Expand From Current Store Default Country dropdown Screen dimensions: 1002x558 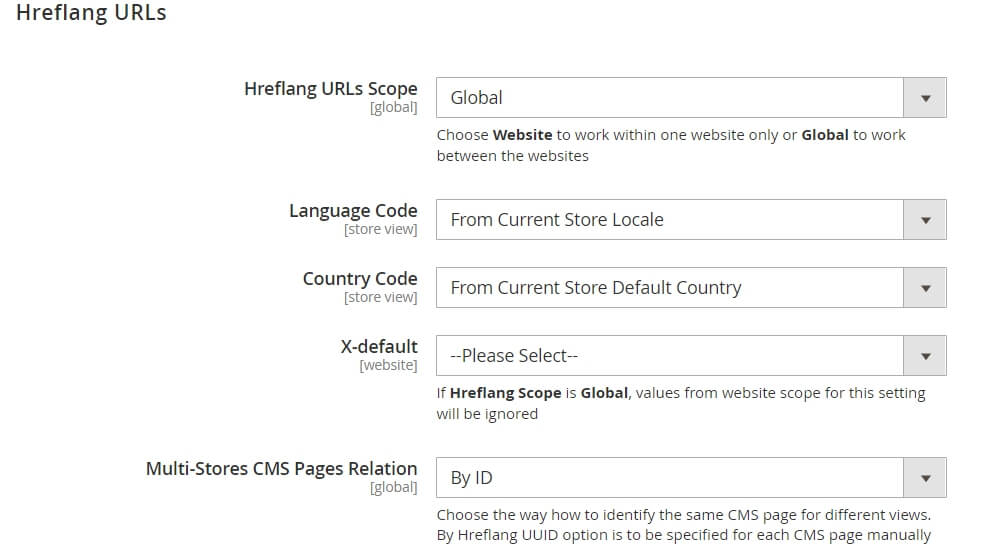pos(691,288)
